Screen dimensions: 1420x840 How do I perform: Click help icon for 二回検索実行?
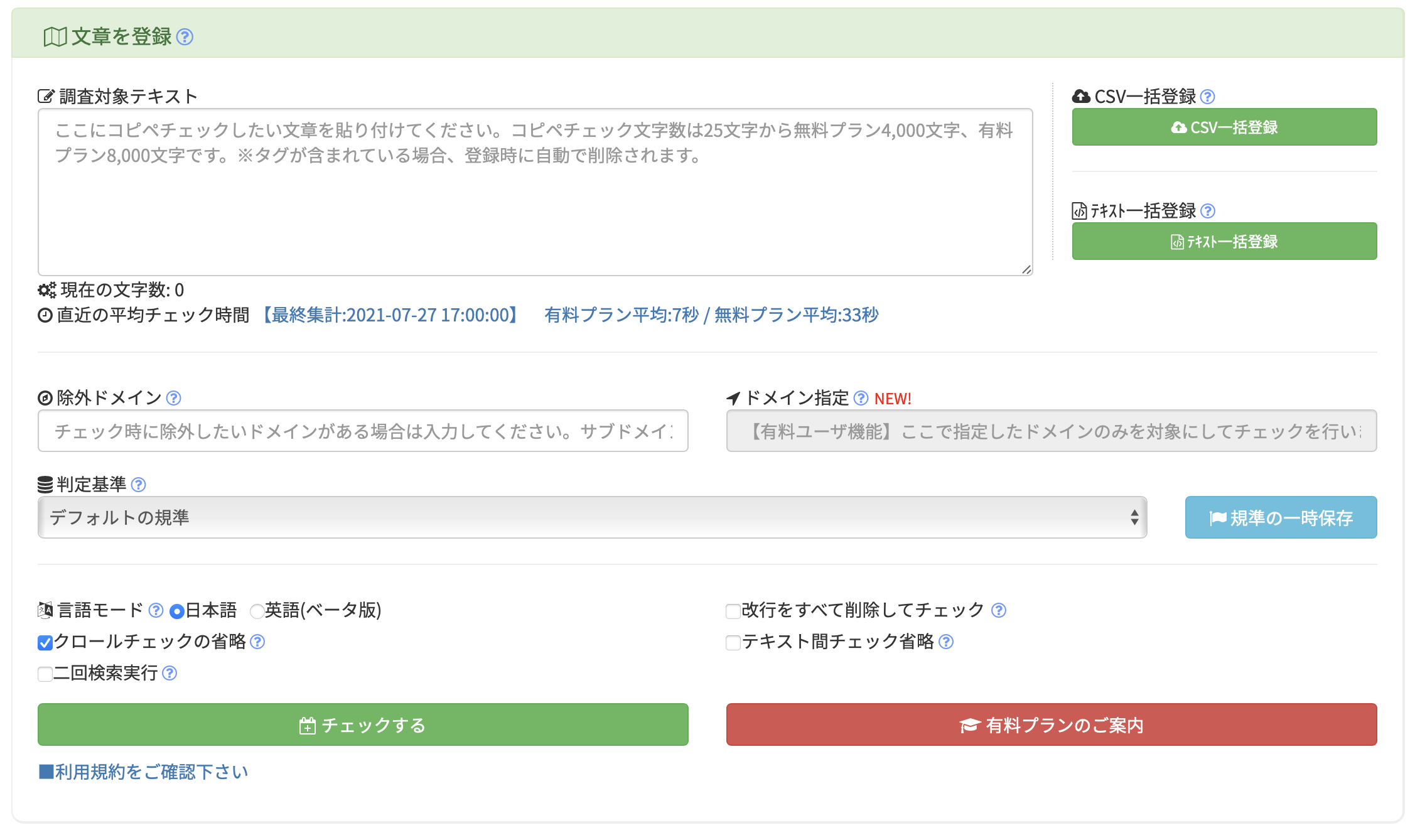pyautogui.click(x=169, y=673)
